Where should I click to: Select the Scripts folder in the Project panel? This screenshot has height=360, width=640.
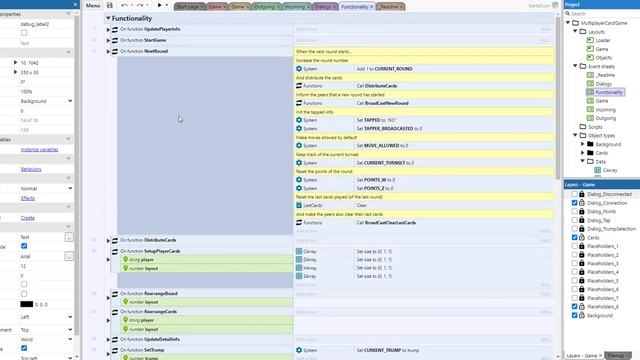(595, 127)
